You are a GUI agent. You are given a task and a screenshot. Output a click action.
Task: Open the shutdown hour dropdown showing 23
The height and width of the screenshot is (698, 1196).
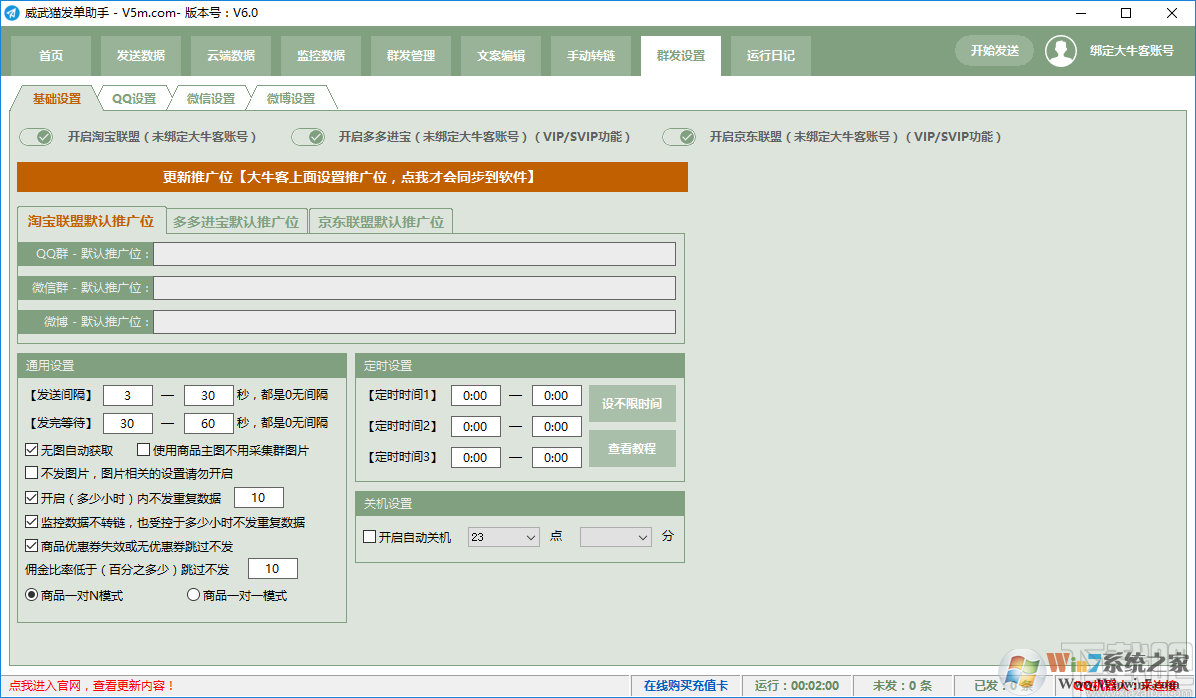pos(503,536)
